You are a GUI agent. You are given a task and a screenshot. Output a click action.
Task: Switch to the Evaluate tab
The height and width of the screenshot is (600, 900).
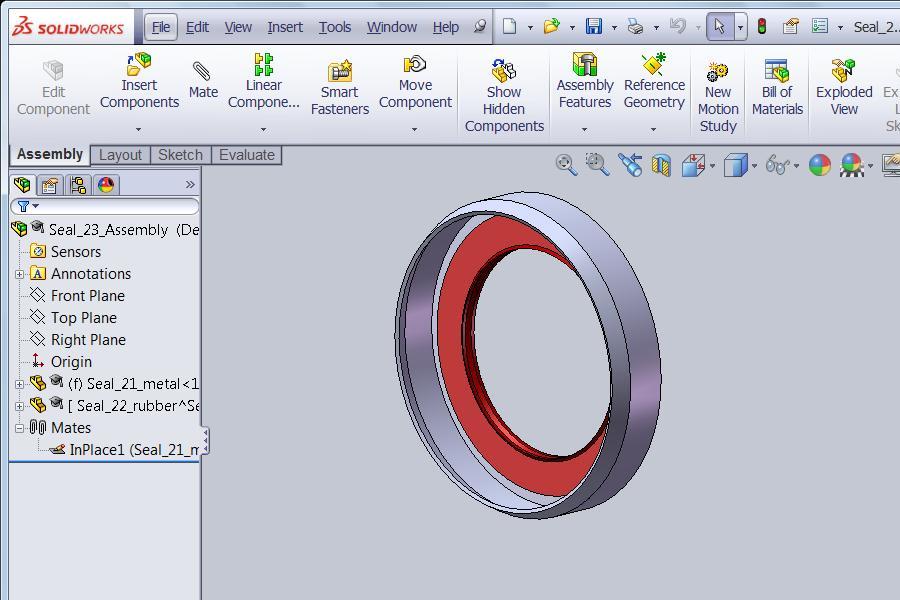pos(246,155)
